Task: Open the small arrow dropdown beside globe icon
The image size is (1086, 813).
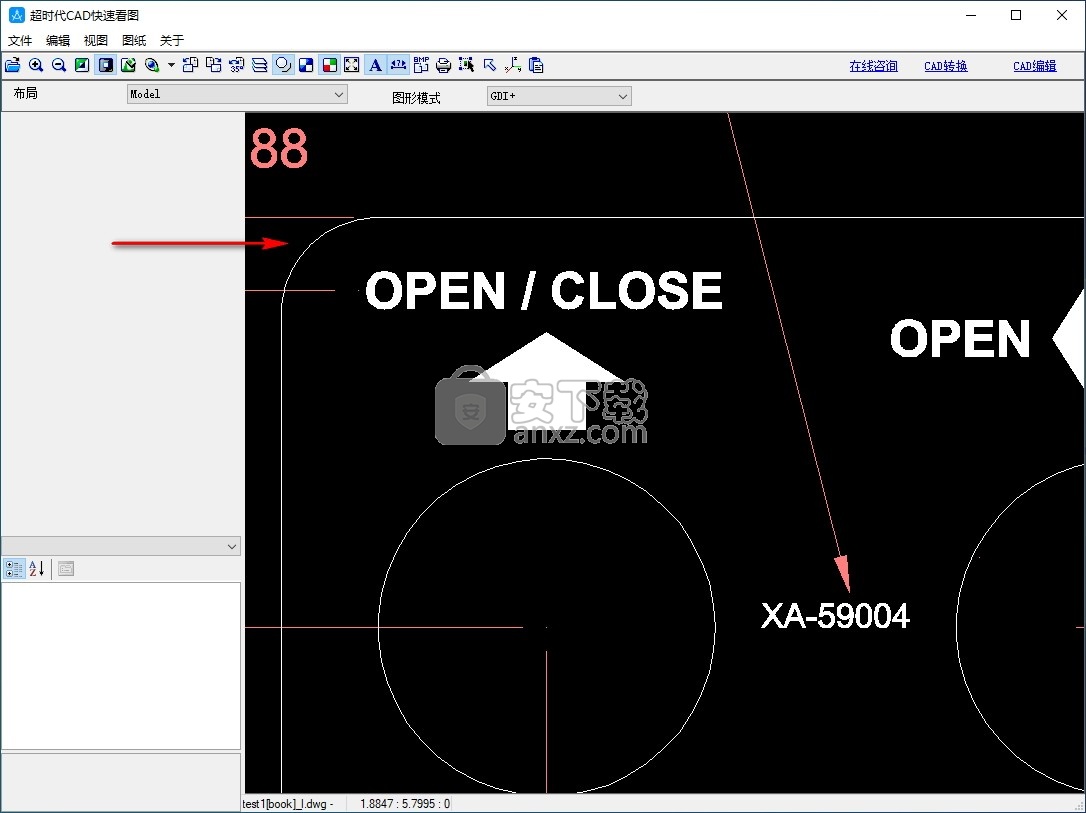Action: pyautogui.click(x=171, y=65)
